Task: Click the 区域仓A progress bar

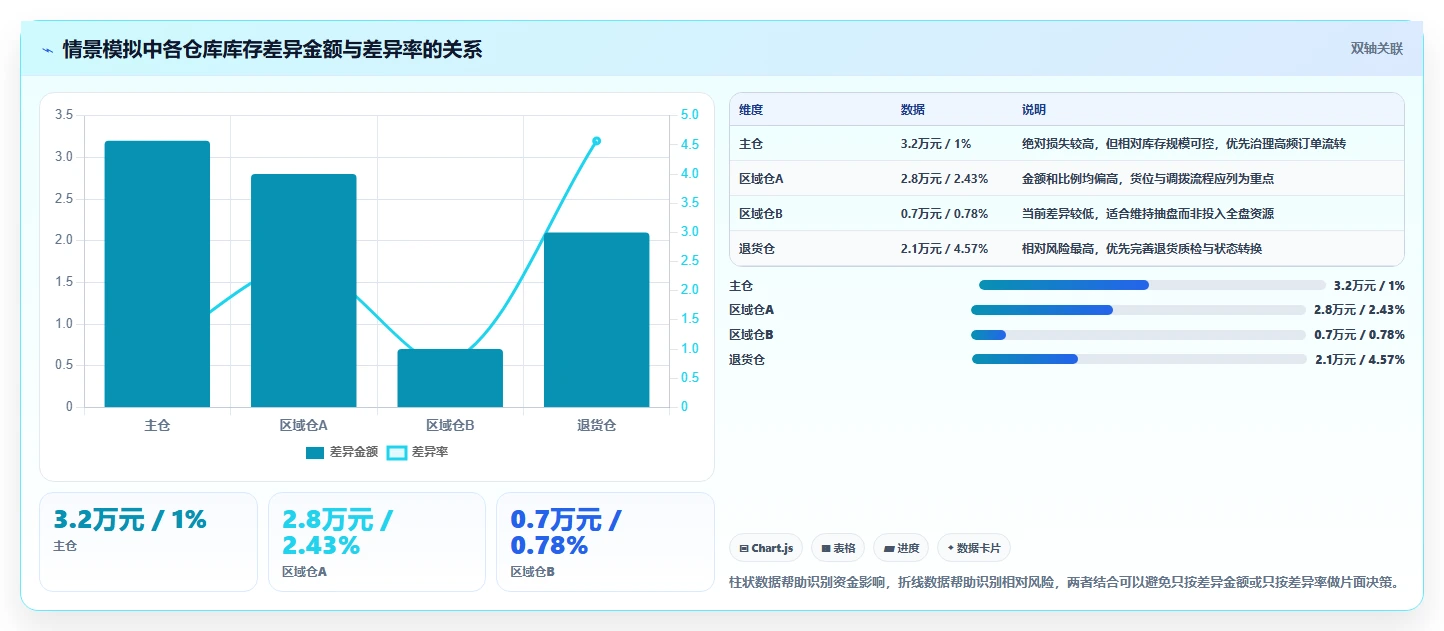Action: coord(1138,310)
